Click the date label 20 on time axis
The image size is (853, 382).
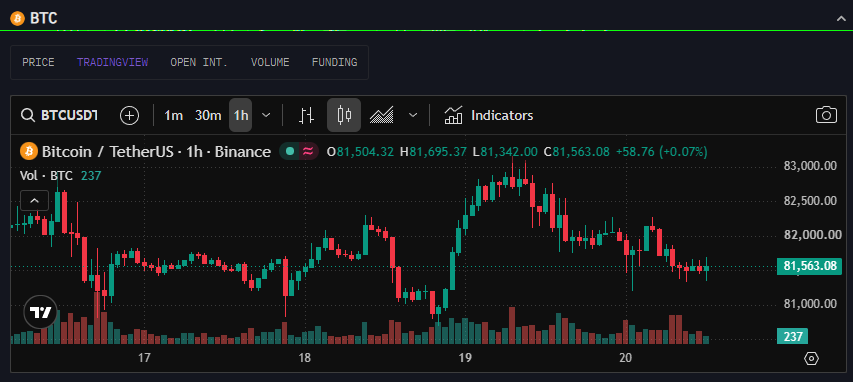click(x=626, y=358)
